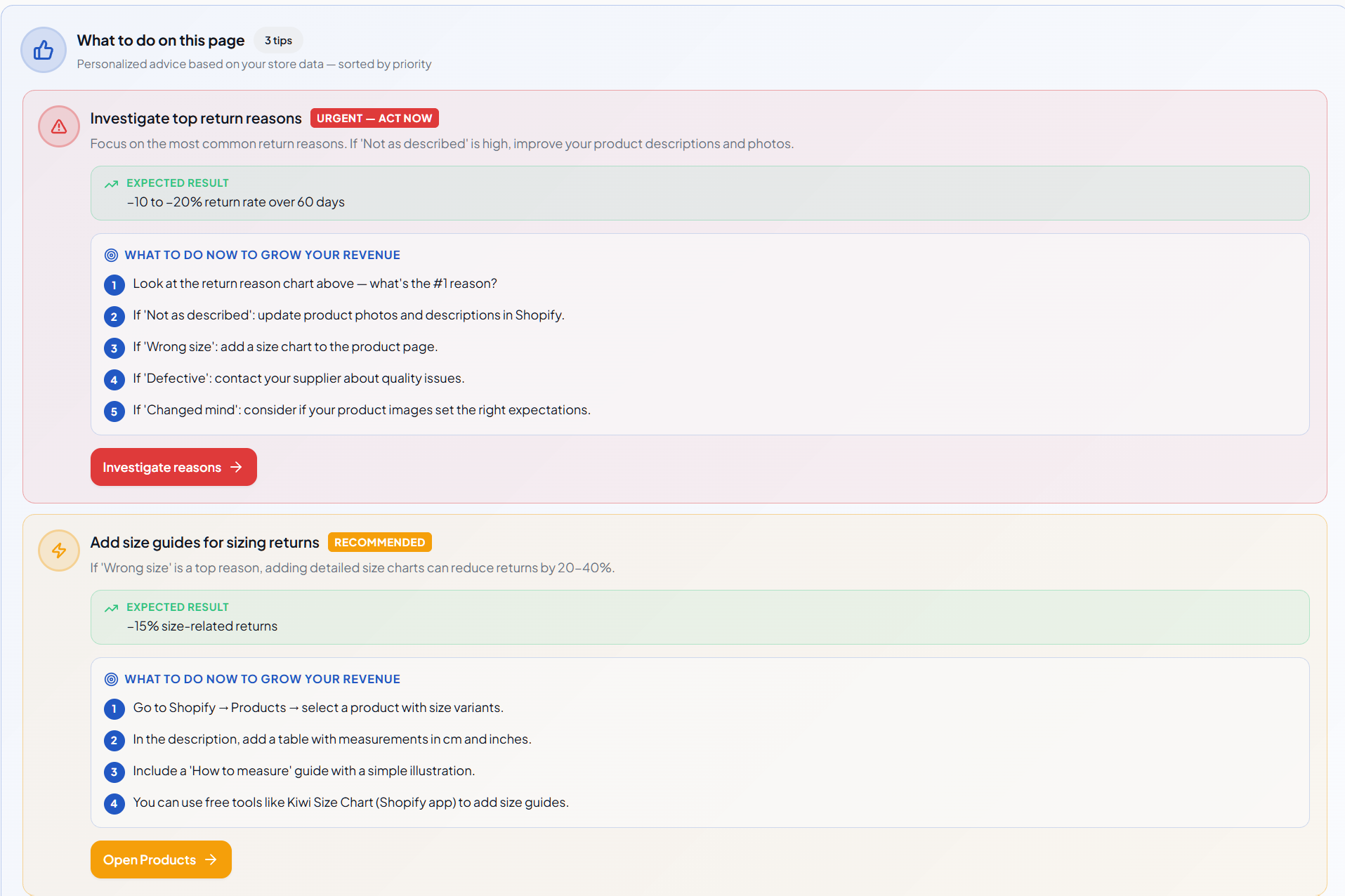The height and width of the screenshot is (896, 1345).
Task: Click the Open Products button
Action: tap(161, 859)
